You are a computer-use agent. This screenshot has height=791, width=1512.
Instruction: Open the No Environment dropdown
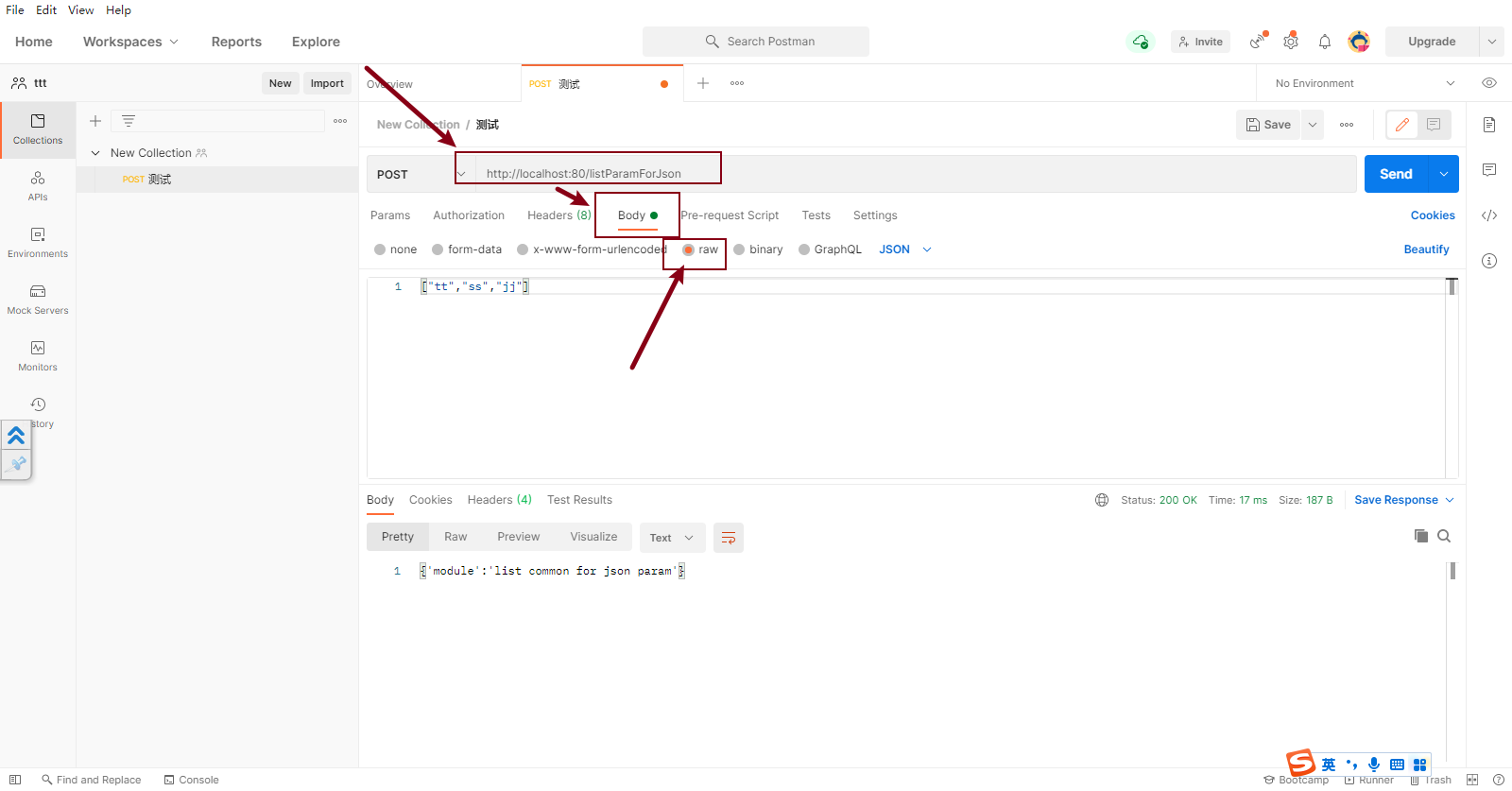coord(1365,83)
